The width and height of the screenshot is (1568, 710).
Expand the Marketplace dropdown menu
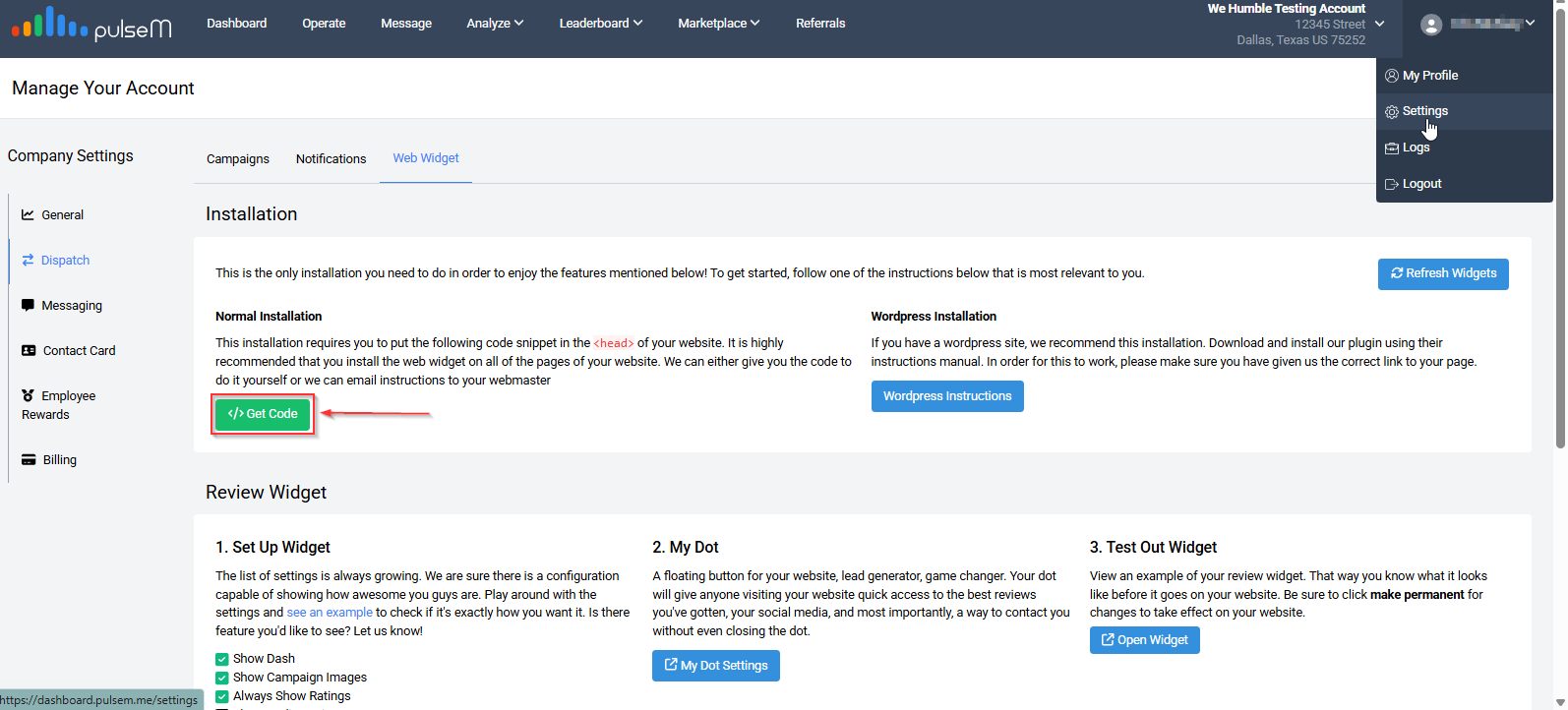pos(718,24)
